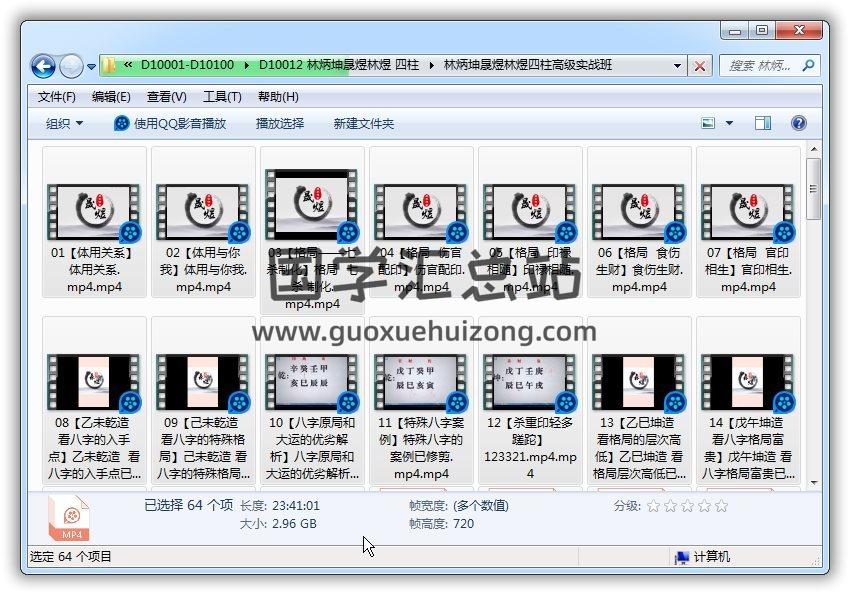The image size is (850, 595).
Task: Click 使用QQ影音播放 toolbar button
Action: pyautogui.click(x=170, y=124)
